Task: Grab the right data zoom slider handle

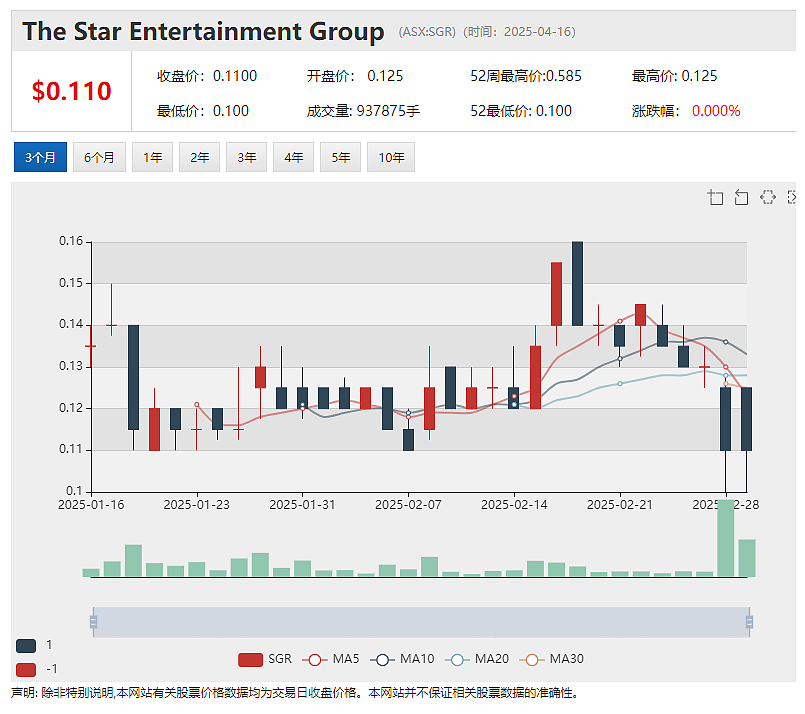Action: pos(750,622)
